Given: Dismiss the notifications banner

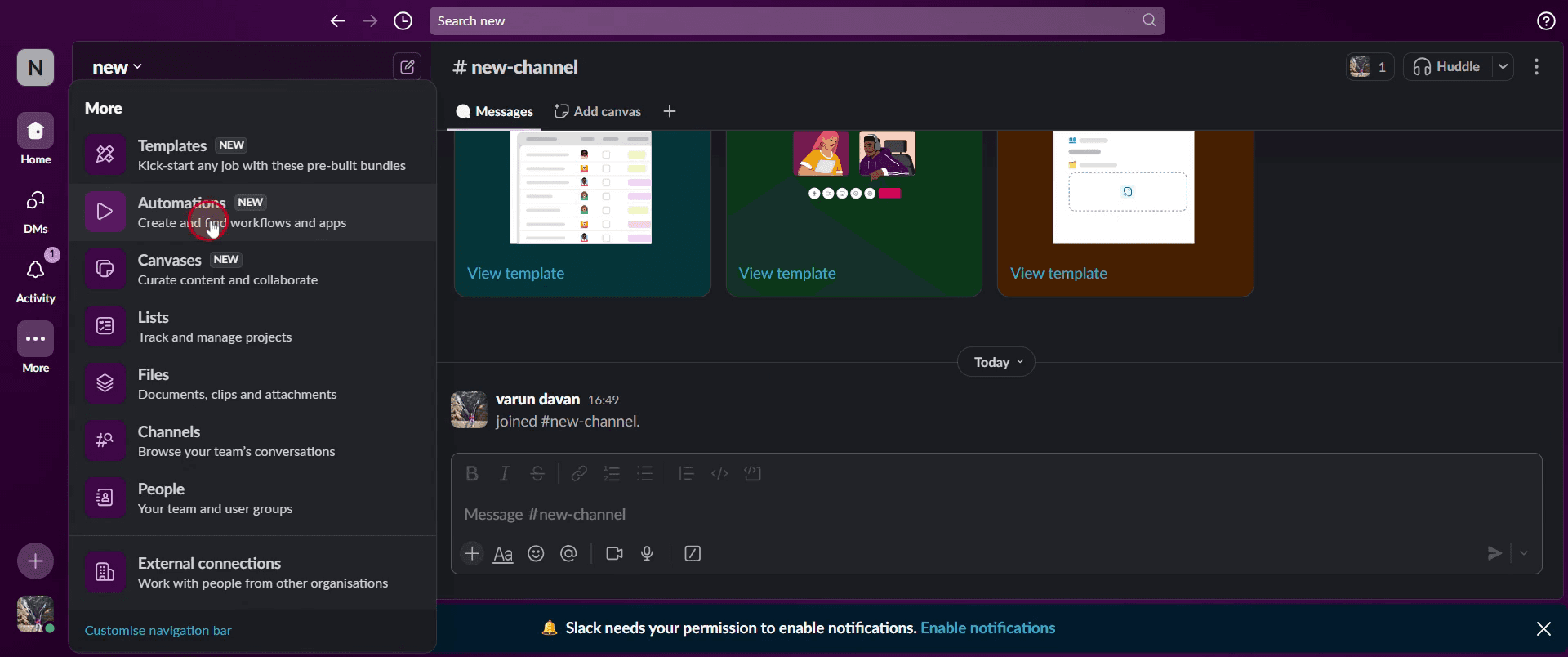Looking at the screenshot, I should point(1543,628).
